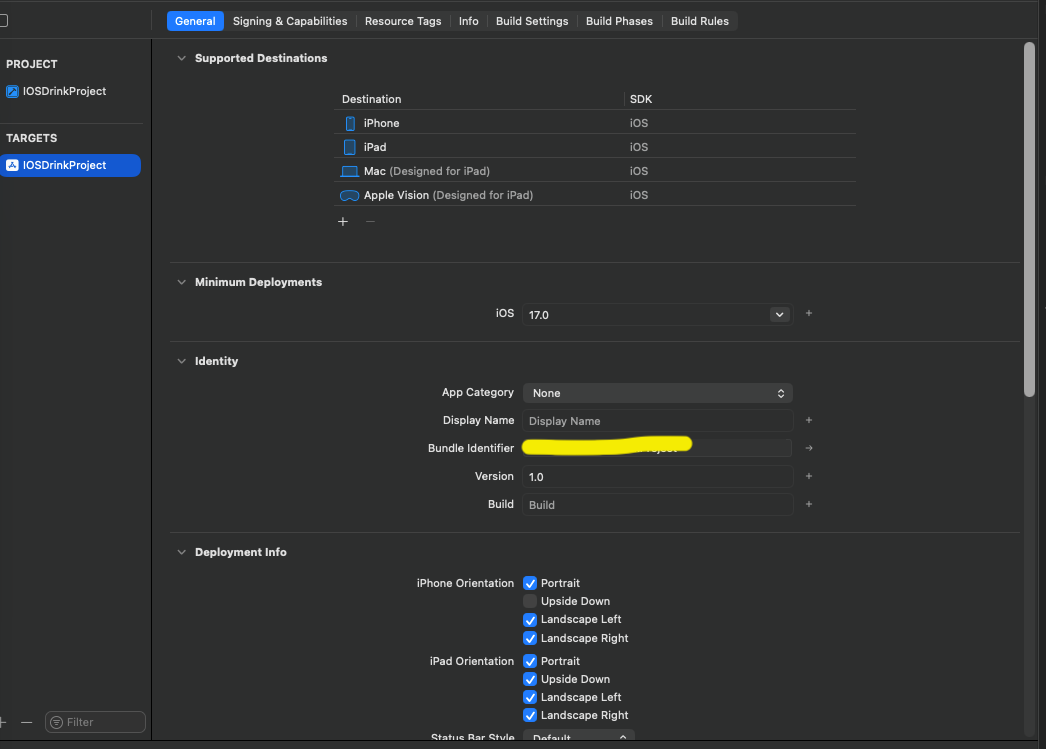The height and width of the screenshot is (749, 1046).
Task: Collapse the Supported Destinations section
Action: 181,58
